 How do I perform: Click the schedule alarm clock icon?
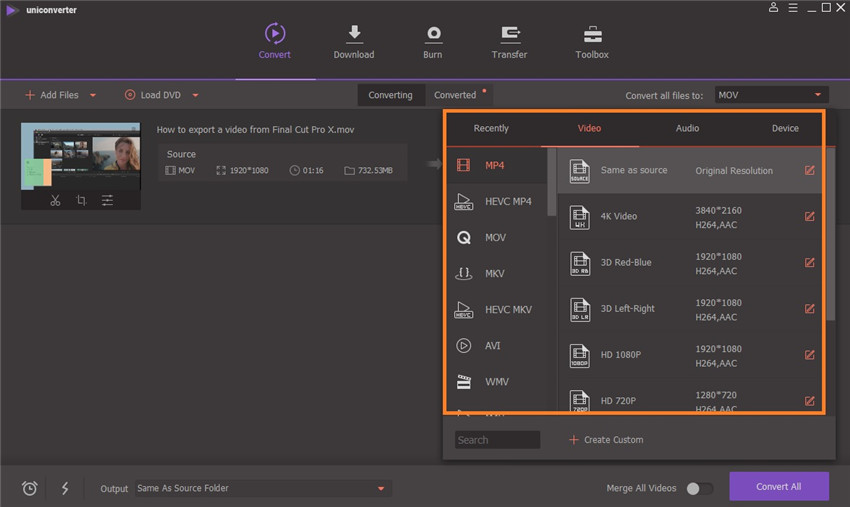click(x=30, y=488)
